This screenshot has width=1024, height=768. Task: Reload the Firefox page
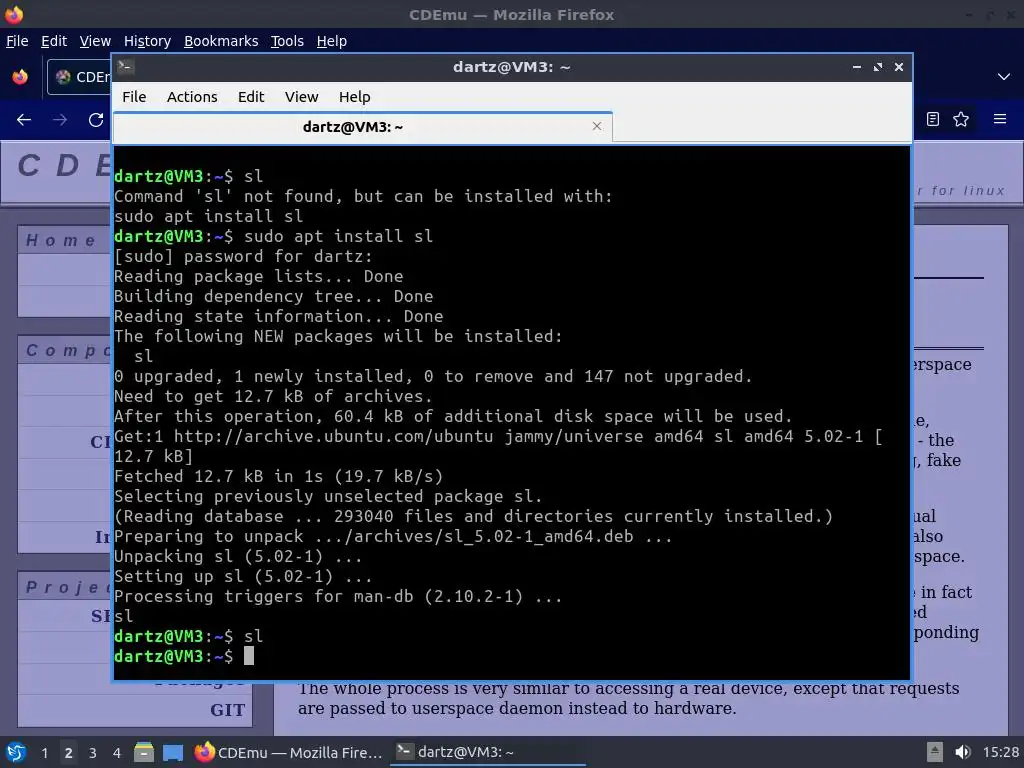coord(96,120)
